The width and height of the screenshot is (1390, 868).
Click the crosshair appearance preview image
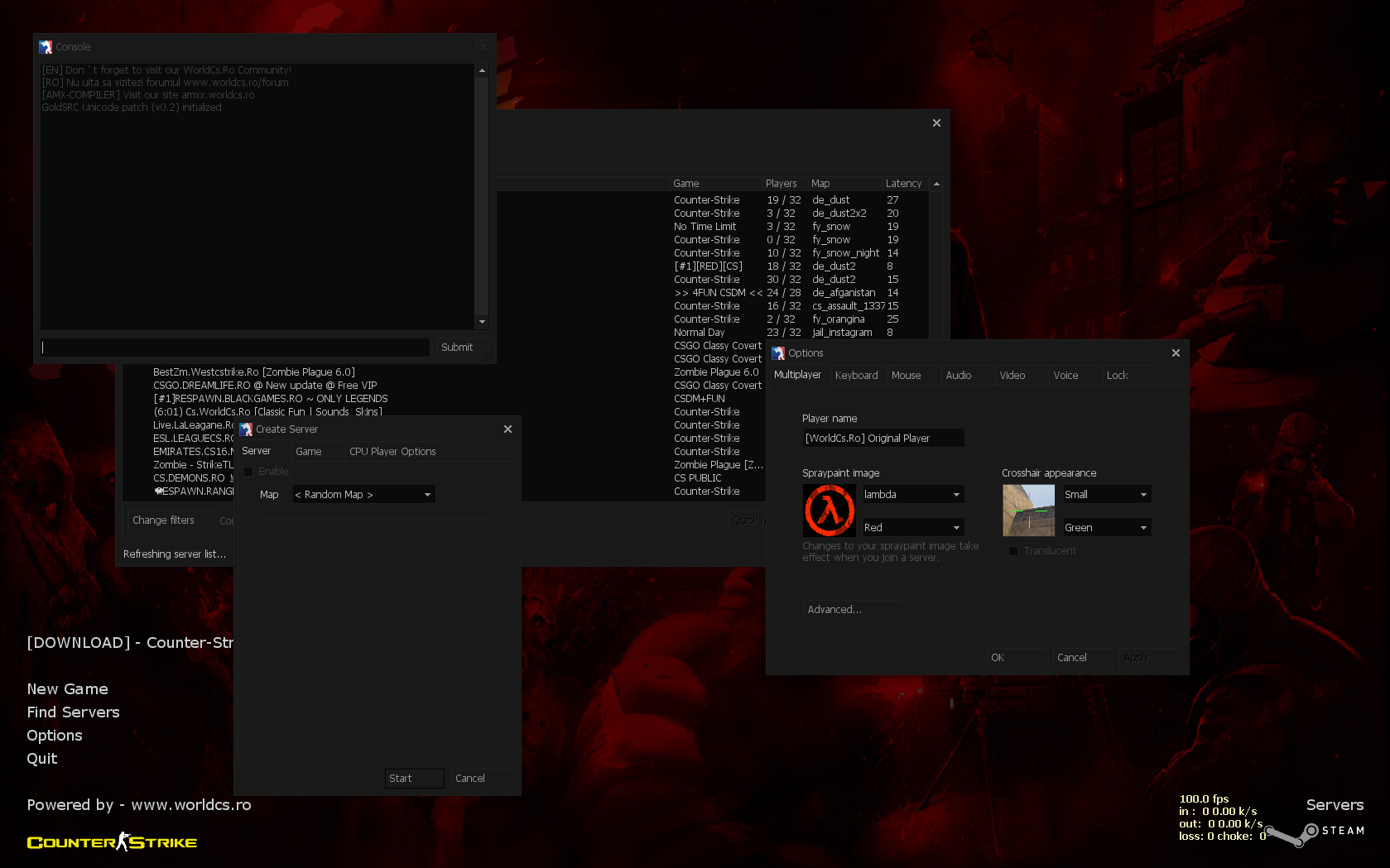[1028, 511]
